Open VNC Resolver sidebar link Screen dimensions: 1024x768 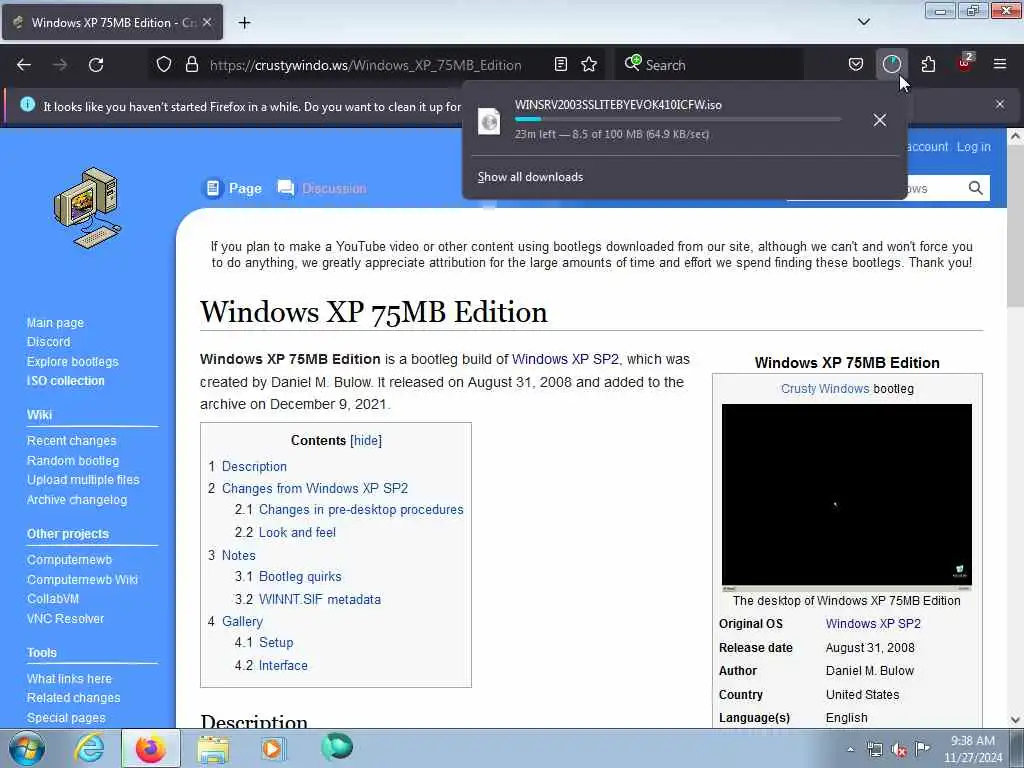pos(65,618)
